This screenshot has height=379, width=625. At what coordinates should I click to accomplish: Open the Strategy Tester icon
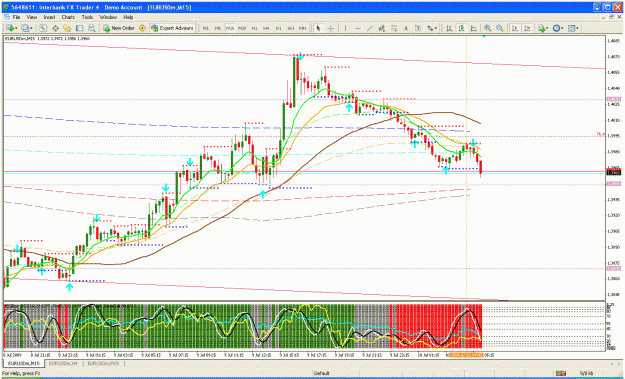(x=92, y=28)
